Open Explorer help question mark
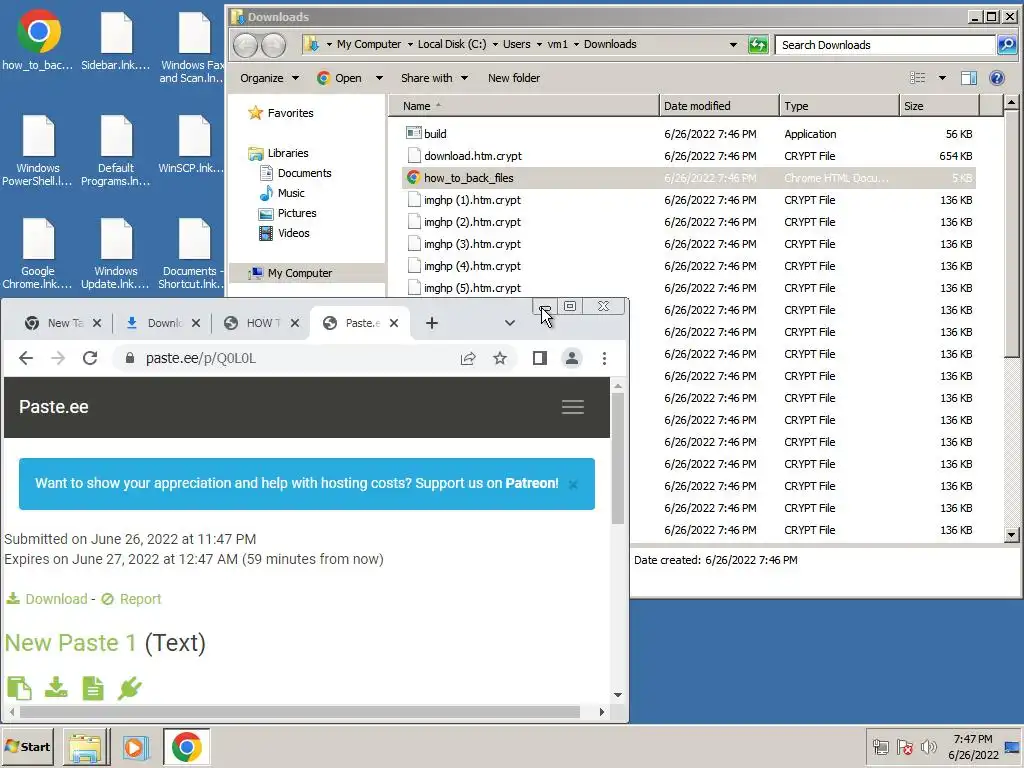Screen dimensions: 1024x768 [x=997, y=78]
